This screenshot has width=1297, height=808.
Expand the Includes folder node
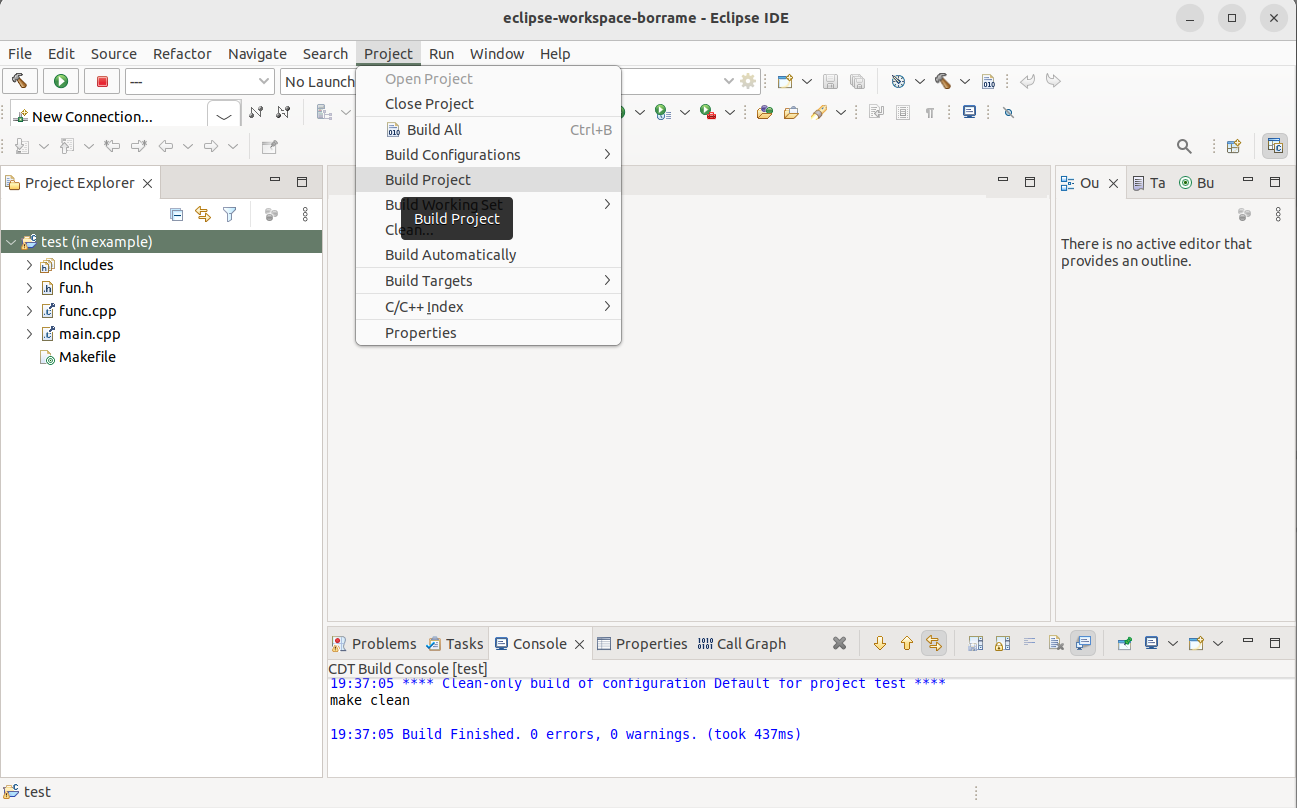click(x=29, y=265)
